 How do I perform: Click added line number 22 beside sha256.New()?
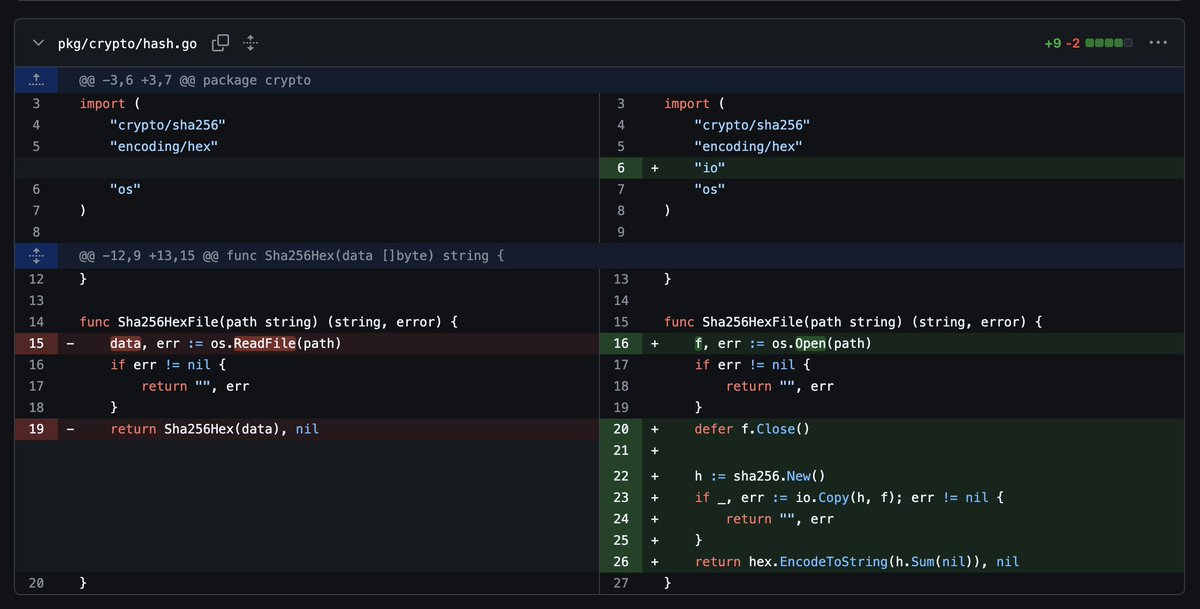click(621, 475)
